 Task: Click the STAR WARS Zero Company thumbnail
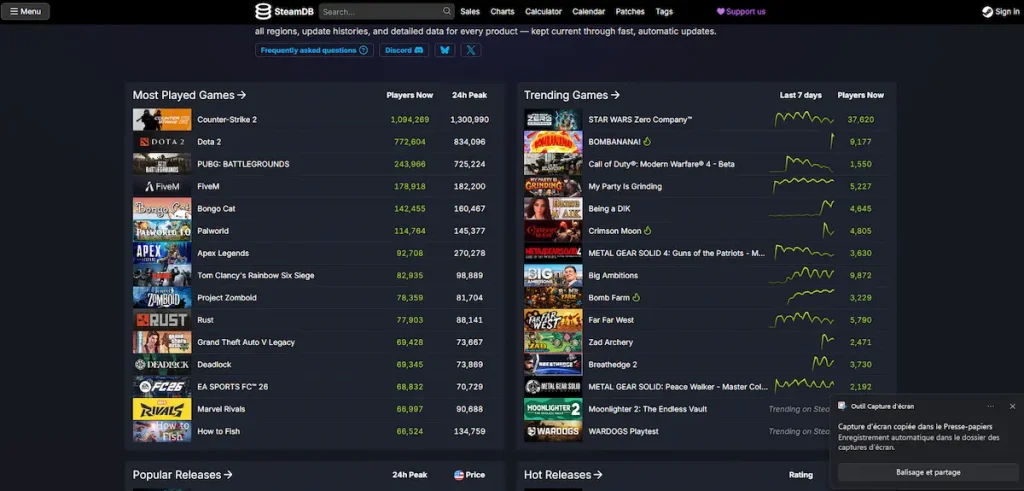point(553,119)
